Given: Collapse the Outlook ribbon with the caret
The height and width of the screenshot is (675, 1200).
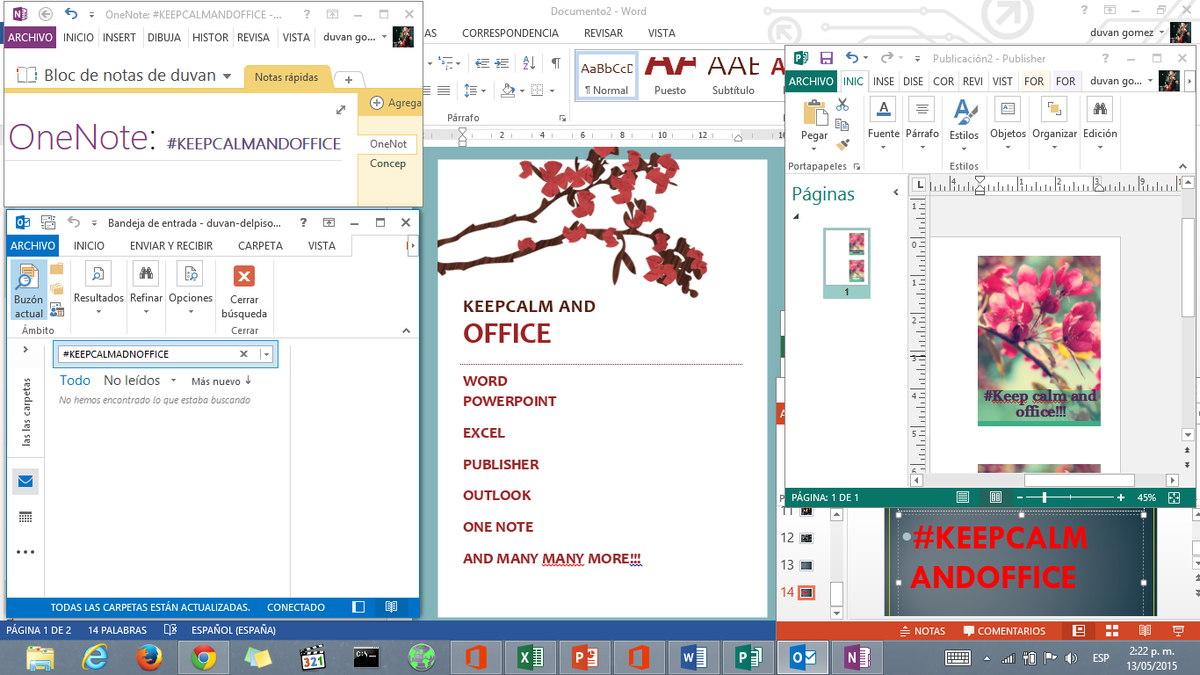Looking at the screenshot, I should pos(406,331).
